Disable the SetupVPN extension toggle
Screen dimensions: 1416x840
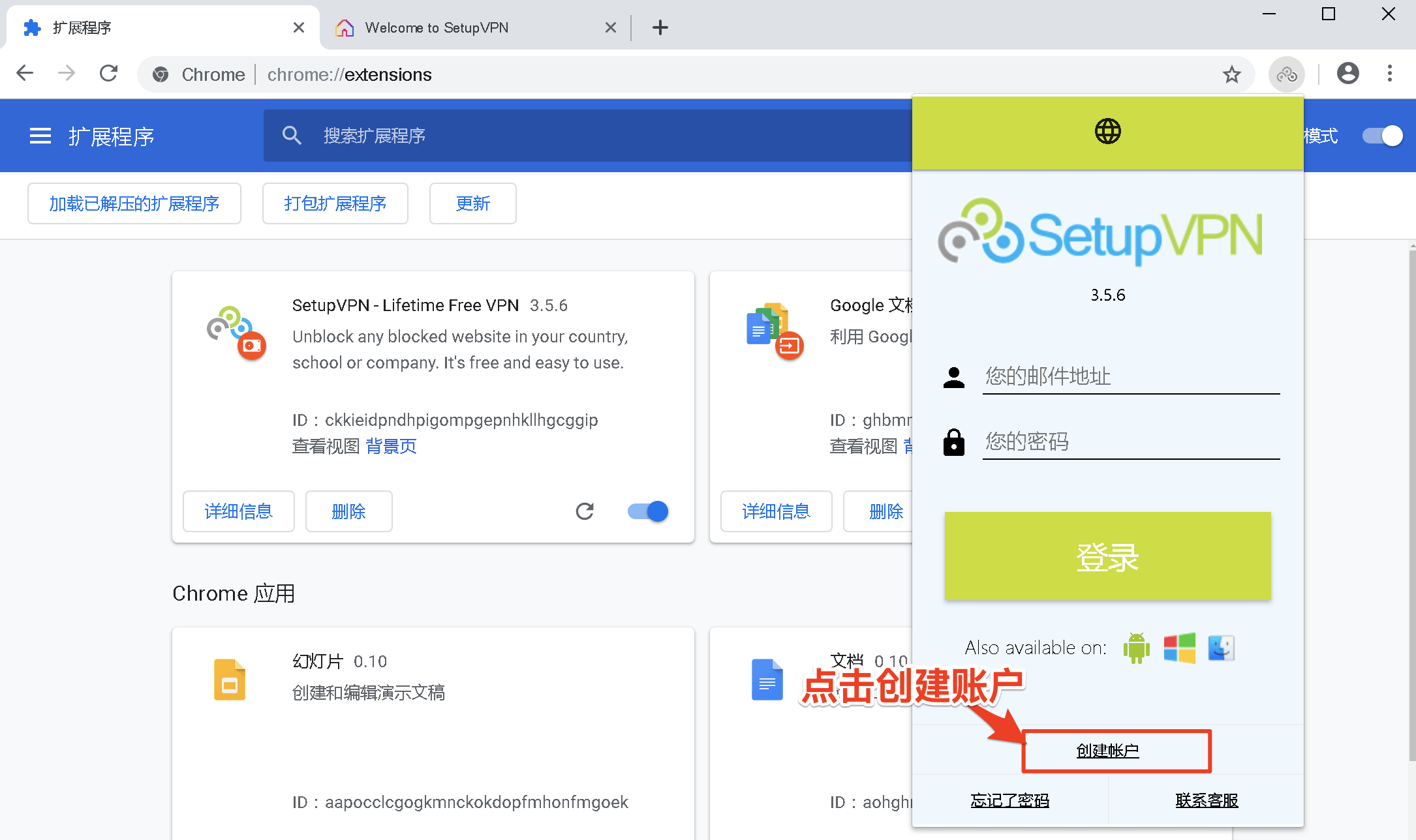[x=648, y=511]
